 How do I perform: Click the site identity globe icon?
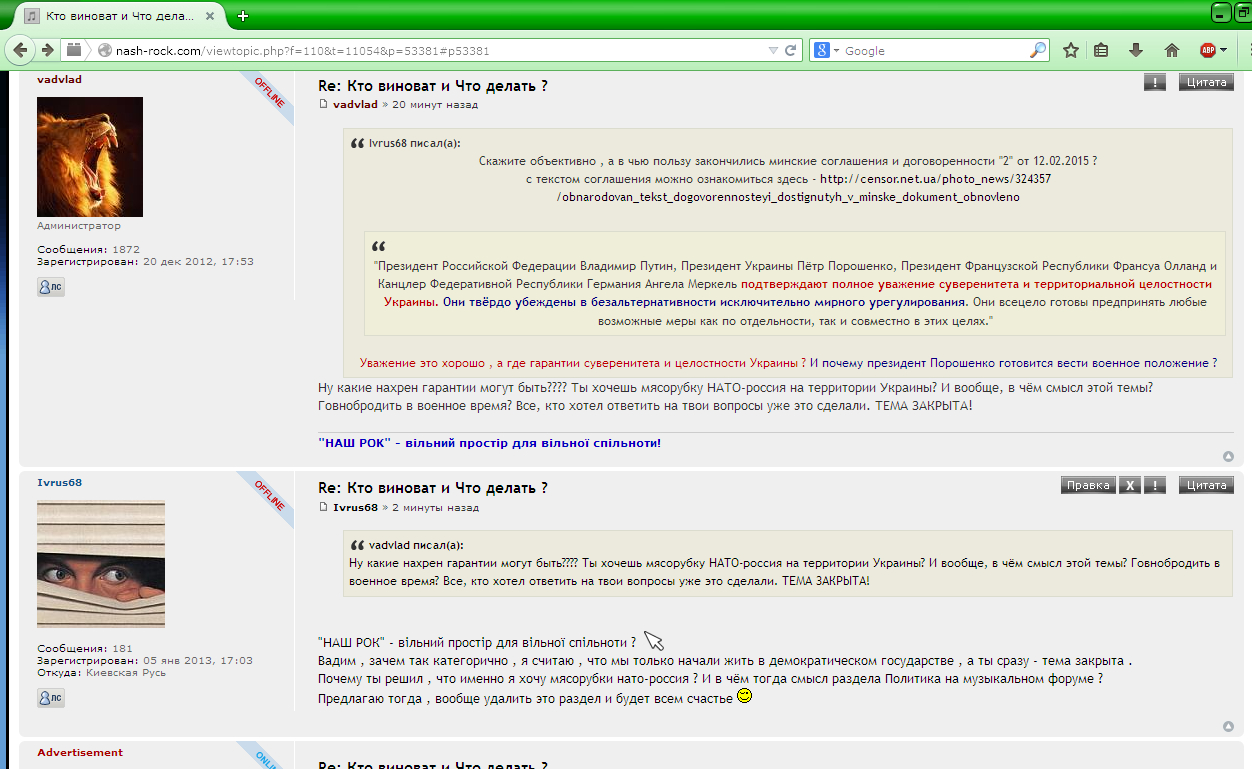[103, 50]
